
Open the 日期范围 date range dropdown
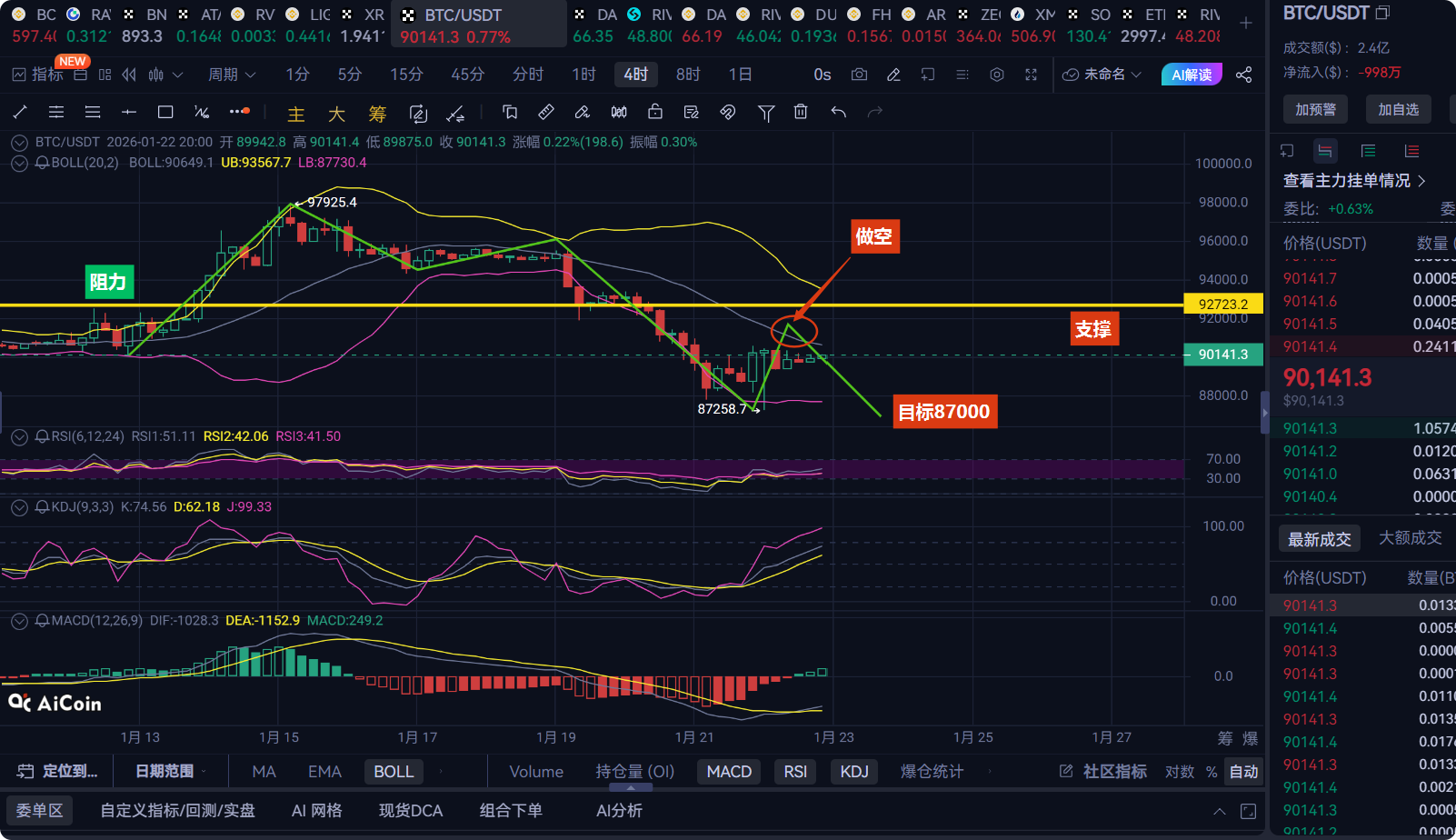click(170, 772)
